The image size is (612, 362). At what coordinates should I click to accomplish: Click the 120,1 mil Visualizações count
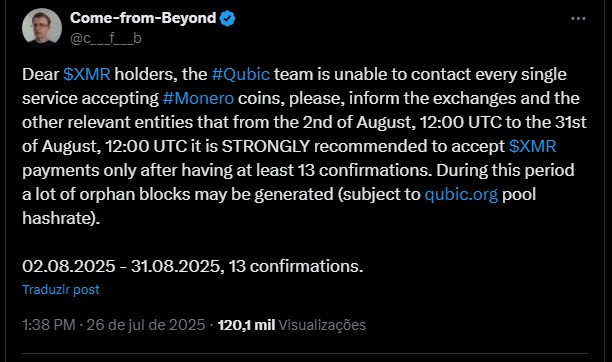(292, 325)
